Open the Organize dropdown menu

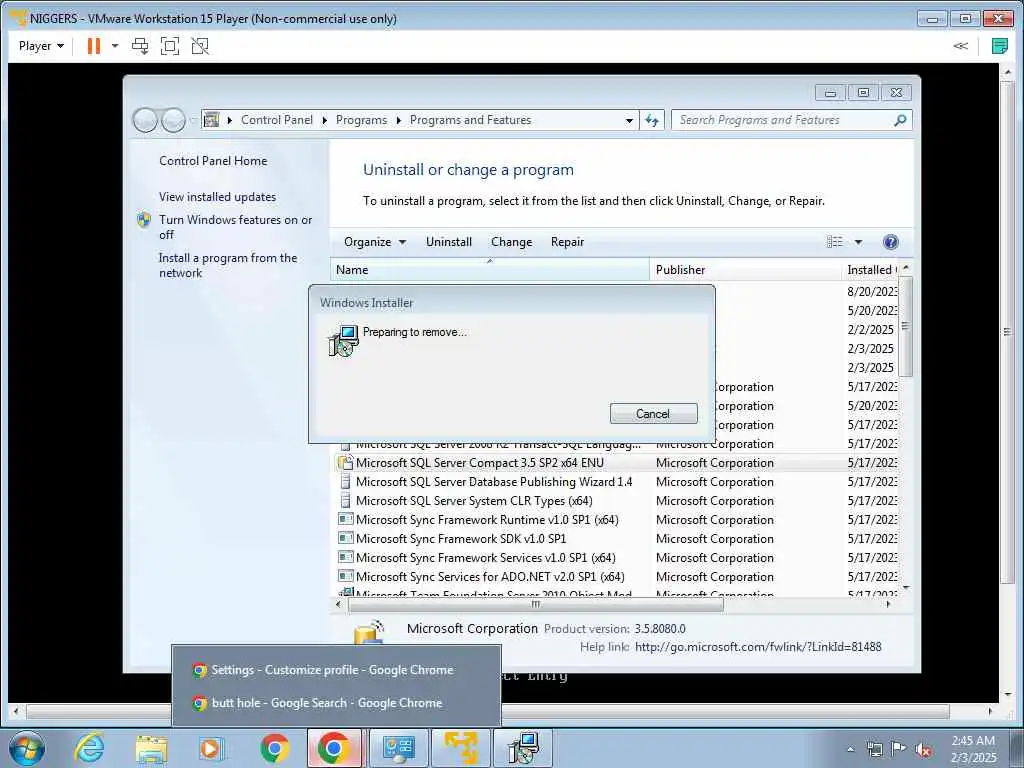375,242
